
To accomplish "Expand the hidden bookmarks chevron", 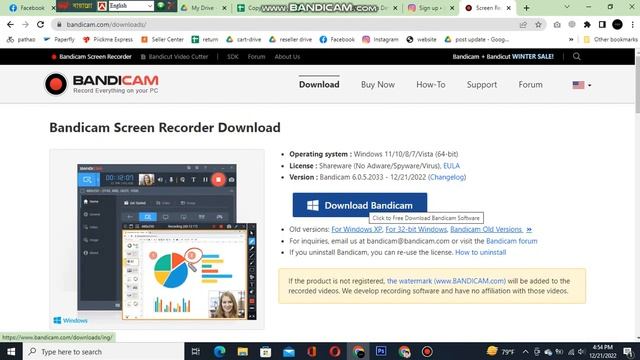I will click(x=571, y=40).
